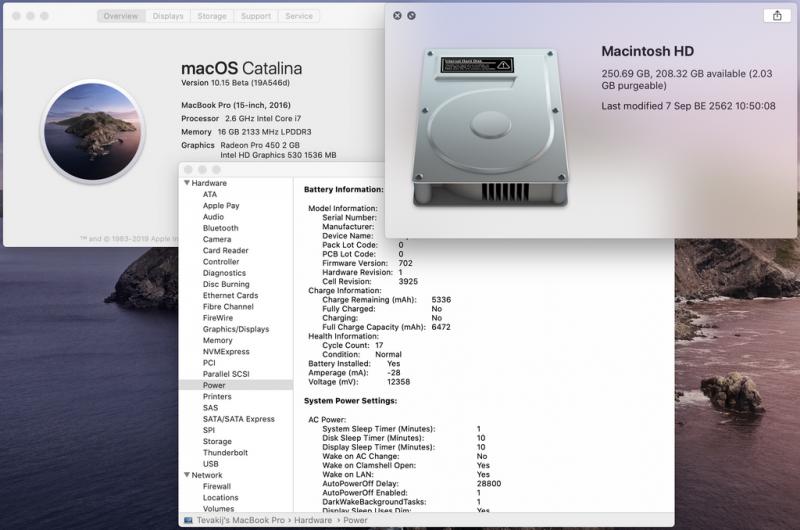The image size is (800, 530).
Task: Click the Radeon Pro 450 graphics text
Action: pos(260,145)
